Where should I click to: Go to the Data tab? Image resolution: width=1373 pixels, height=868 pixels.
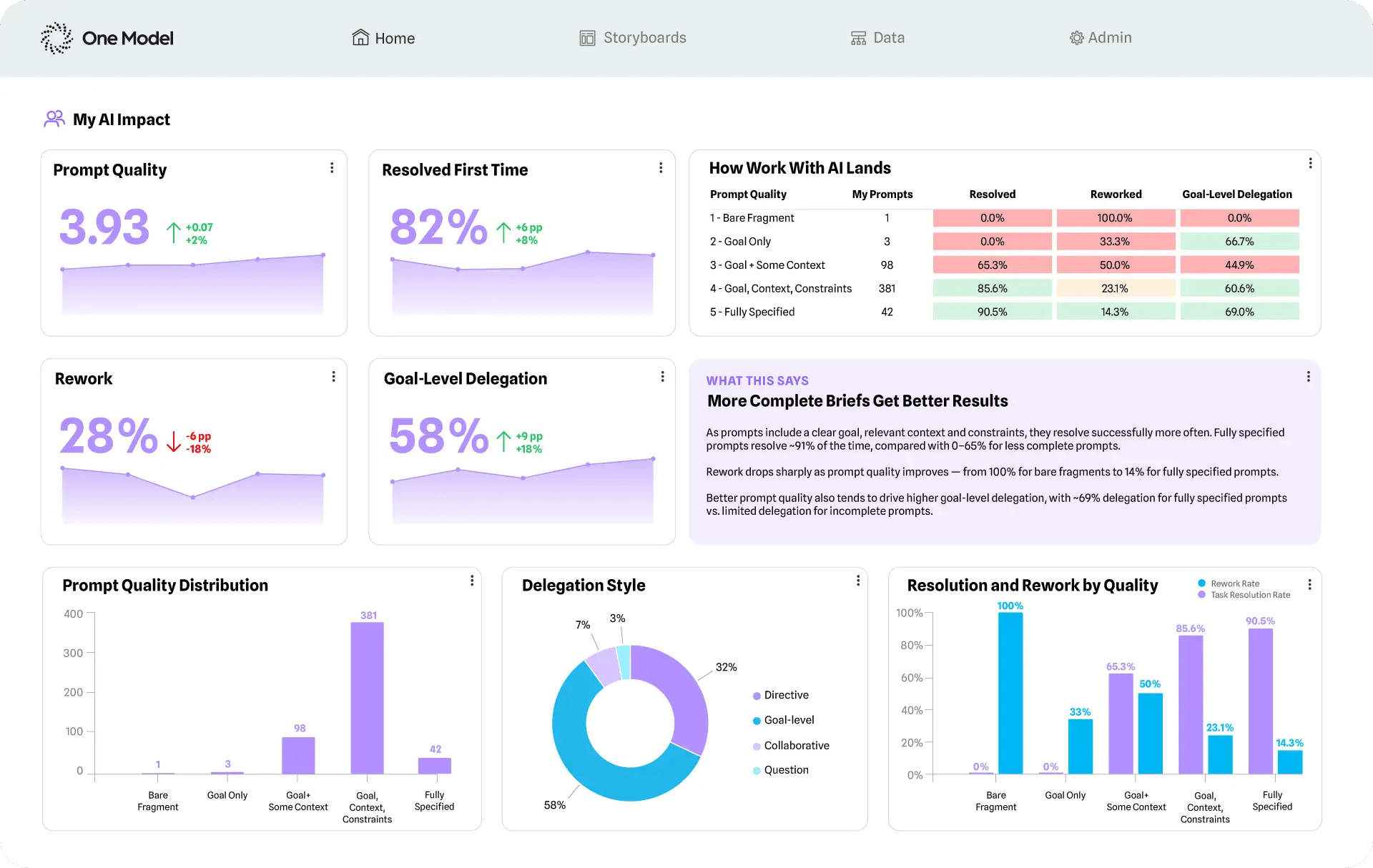[x=877, y=38]
